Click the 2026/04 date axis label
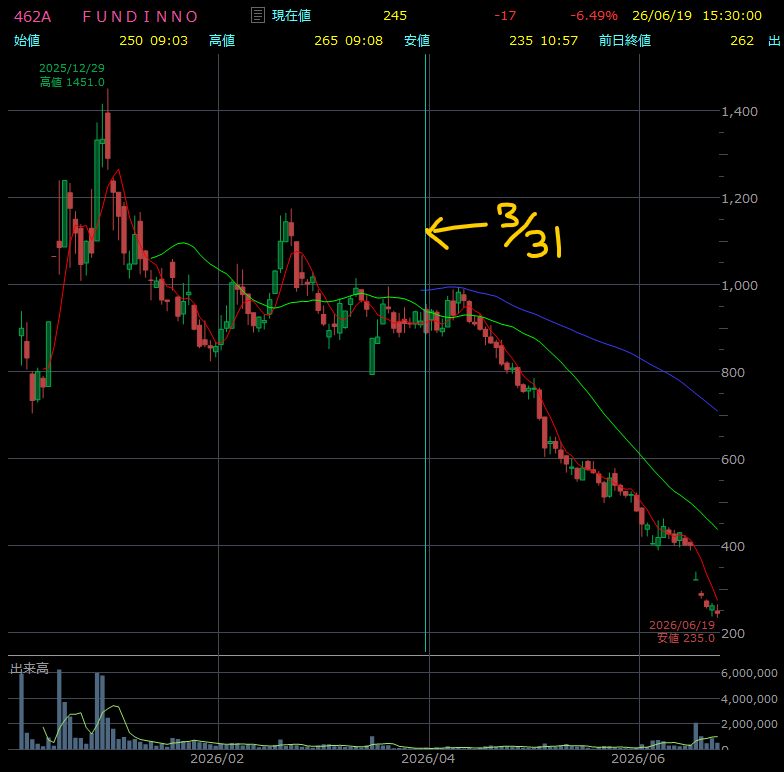 [428, 758]
